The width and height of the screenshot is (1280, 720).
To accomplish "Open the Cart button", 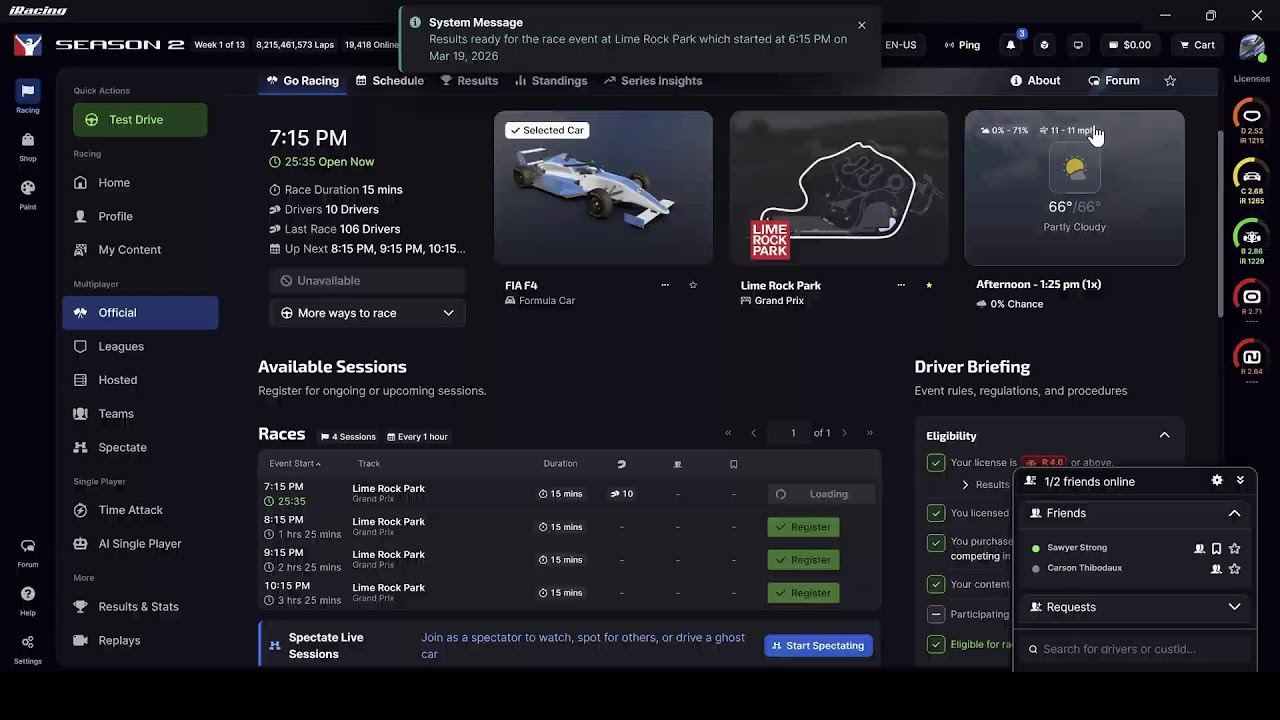I will pos(1197,45).
